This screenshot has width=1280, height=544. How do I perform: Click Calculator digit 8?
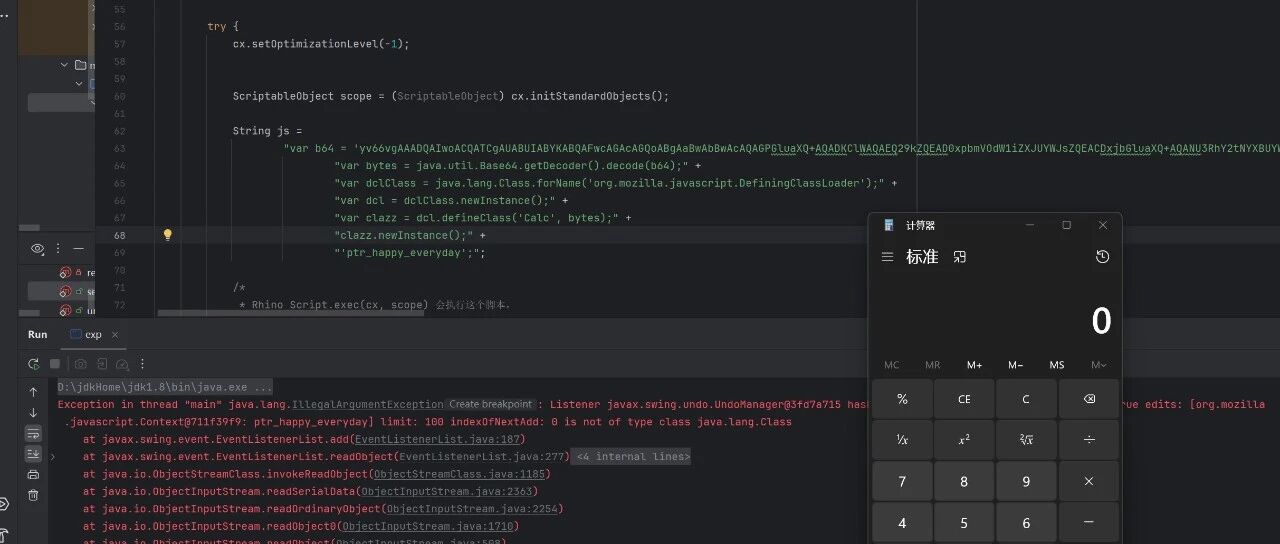pos(964,481)
